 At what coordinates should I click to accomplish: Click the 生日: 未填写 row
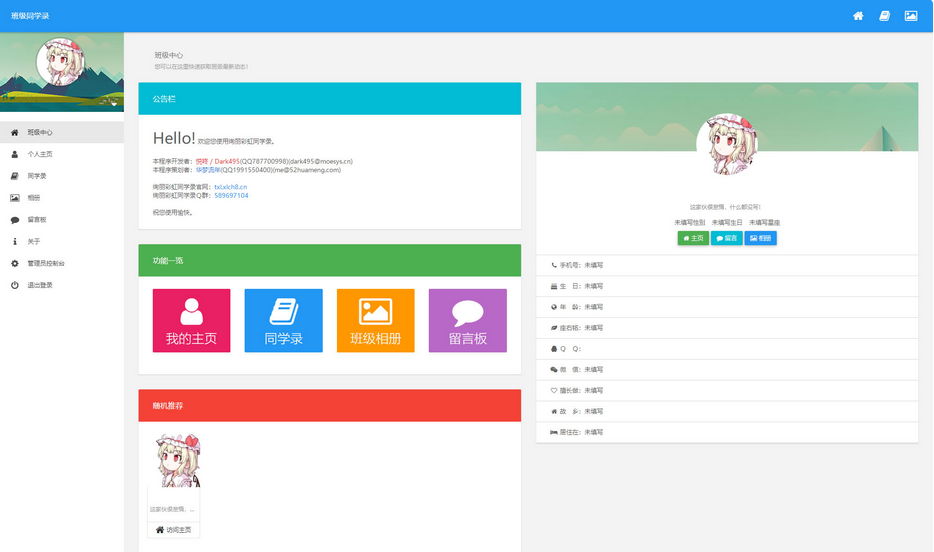click(727, 286)
